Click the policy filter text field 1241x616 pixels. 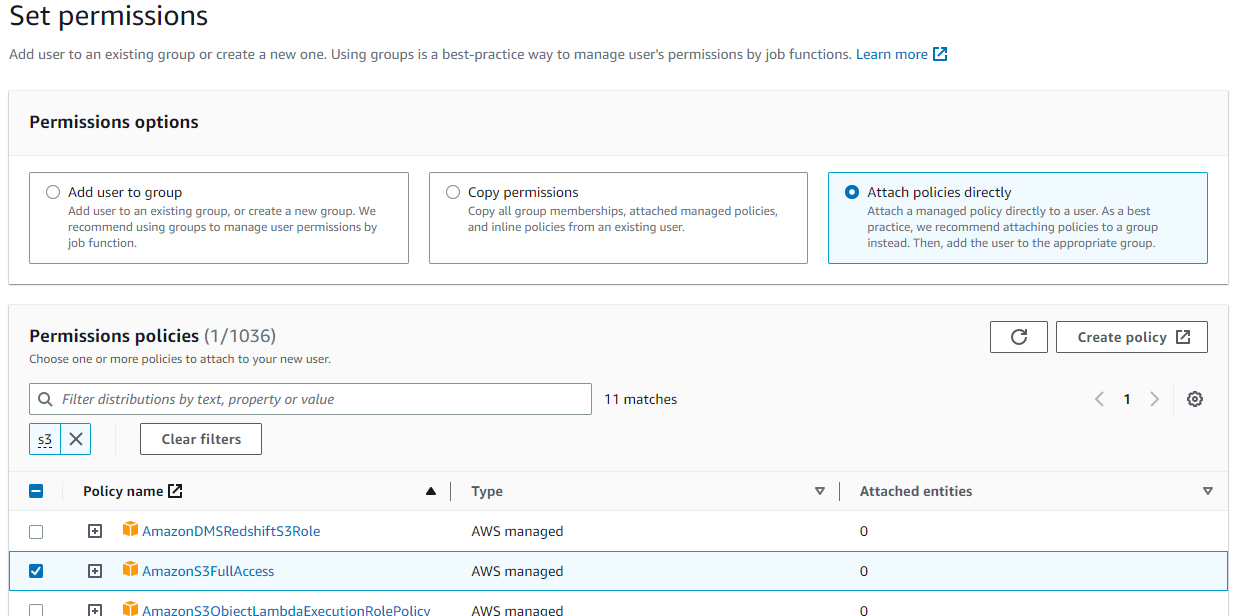(310, 399)
